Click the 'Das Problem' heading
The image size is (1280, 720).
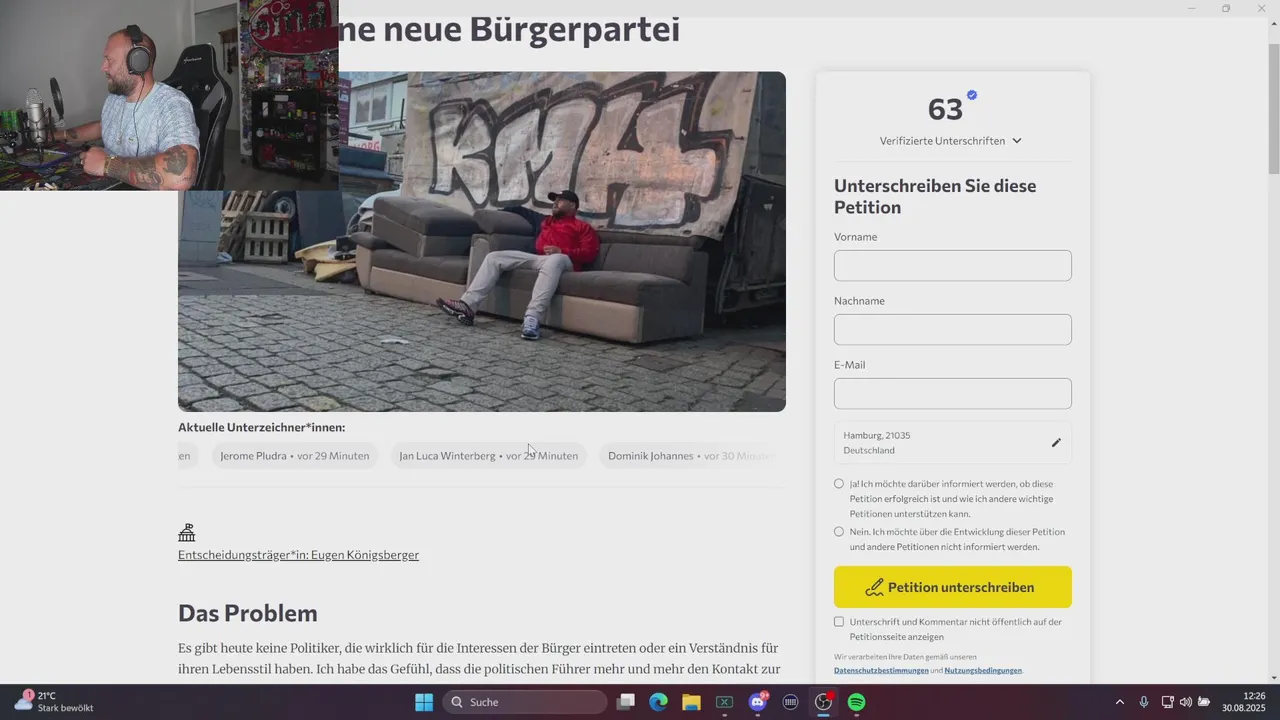coord(248,613)
